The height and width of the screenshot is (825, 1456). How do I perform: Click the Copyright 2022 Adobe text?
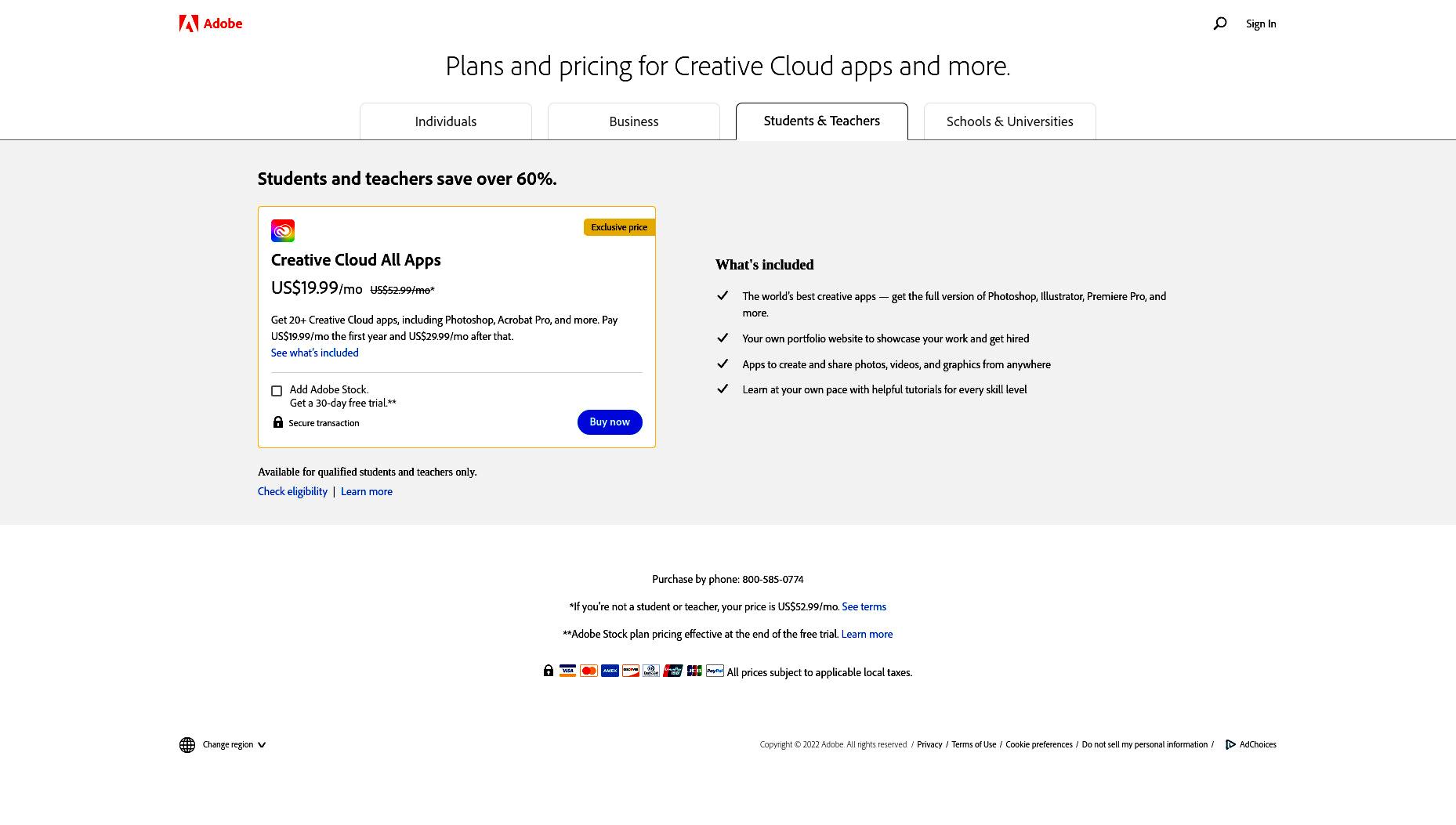point(833,744)
